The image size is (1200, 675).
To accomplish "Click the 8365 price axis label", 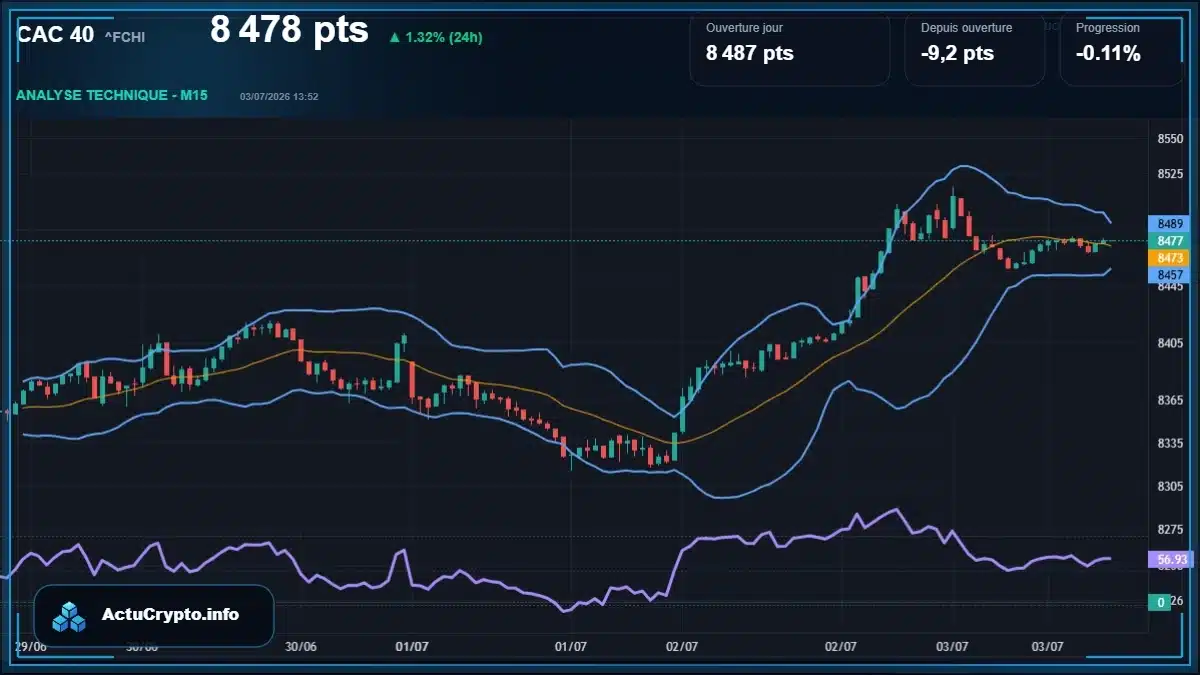I will [x=1170, y=400].
